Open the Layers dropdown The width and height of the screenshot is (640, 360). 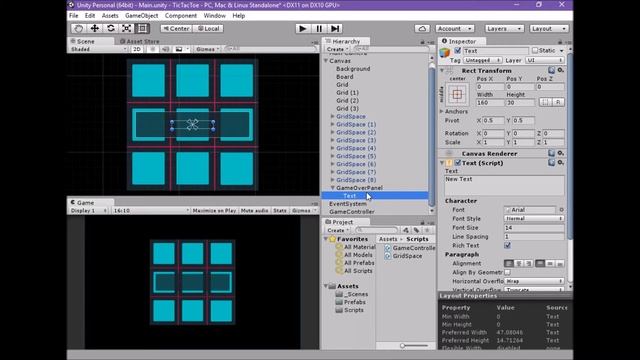pyautogui.click(x=504, y=29)
